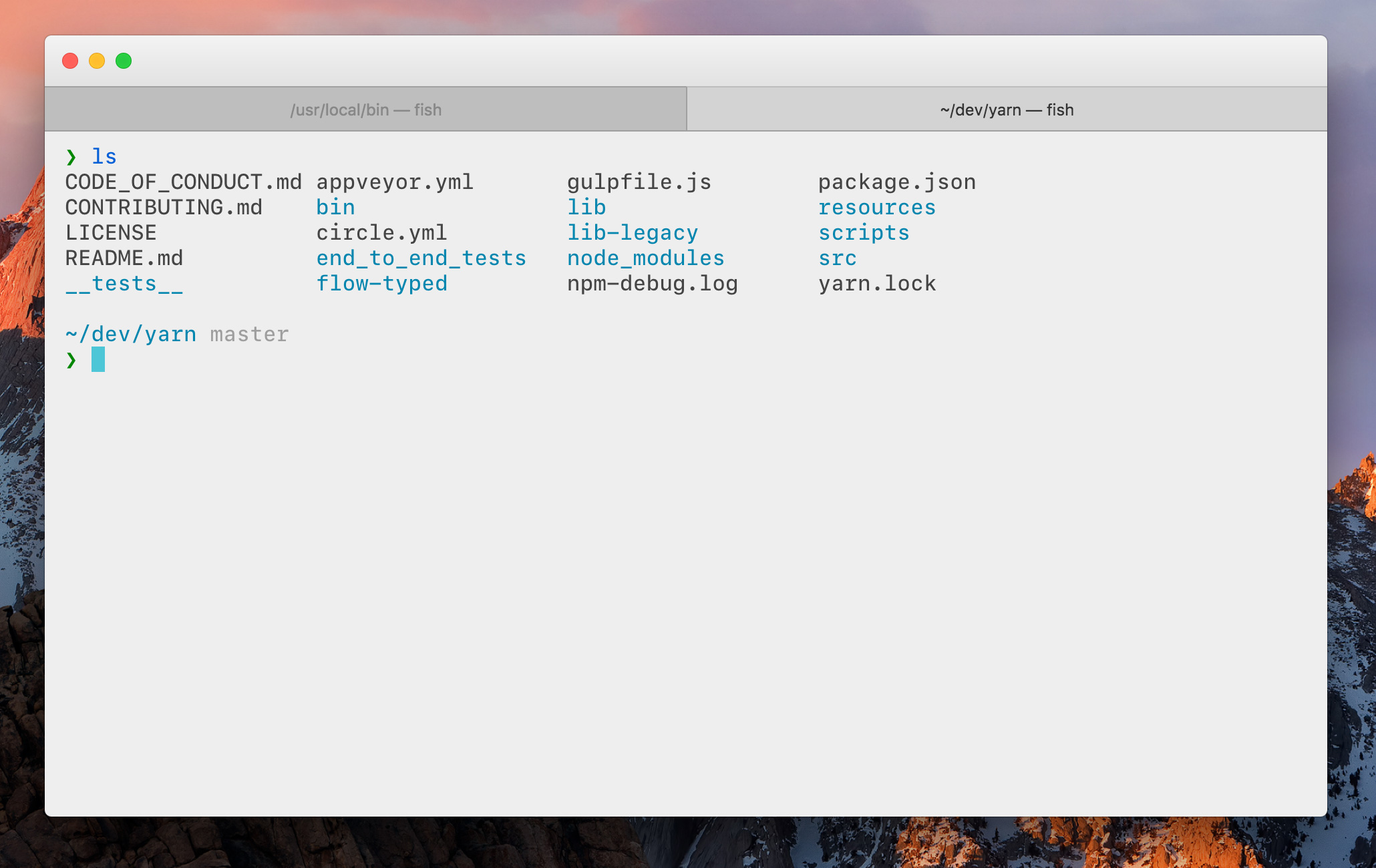Click the red close traffic light icon
Image resolution: width=1376 pixels, height=868 pixels.
[69, 61]
